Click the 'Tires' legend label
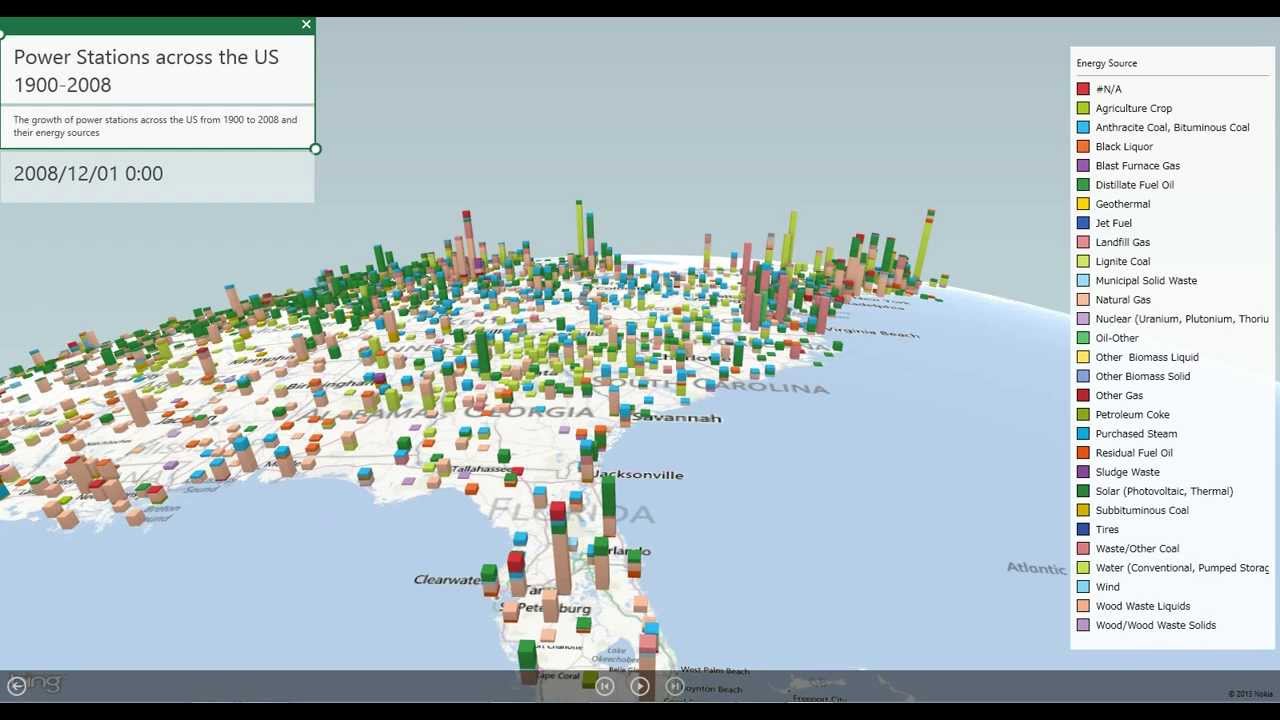Screen dimensions: 1280x720 [x=1107, y=529]
